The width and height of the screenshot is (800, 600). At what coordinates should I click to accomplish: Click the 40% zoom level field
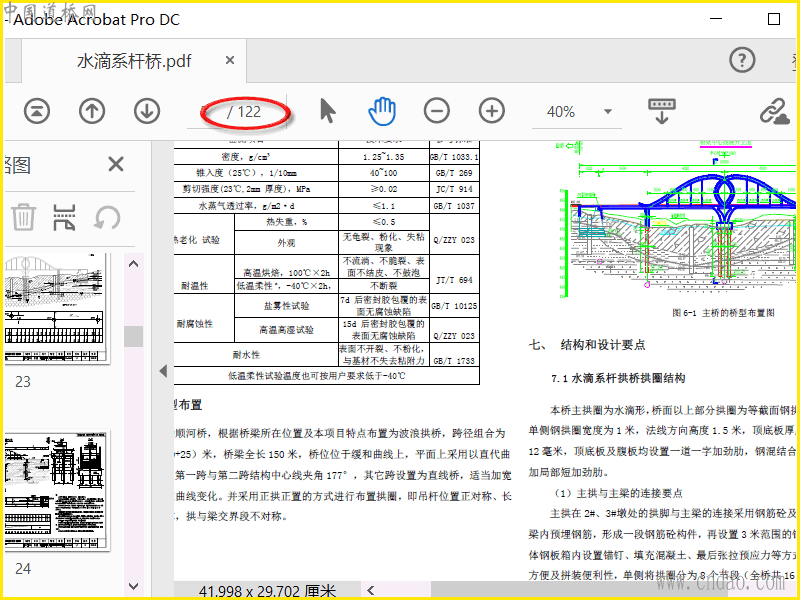point(561,112)
